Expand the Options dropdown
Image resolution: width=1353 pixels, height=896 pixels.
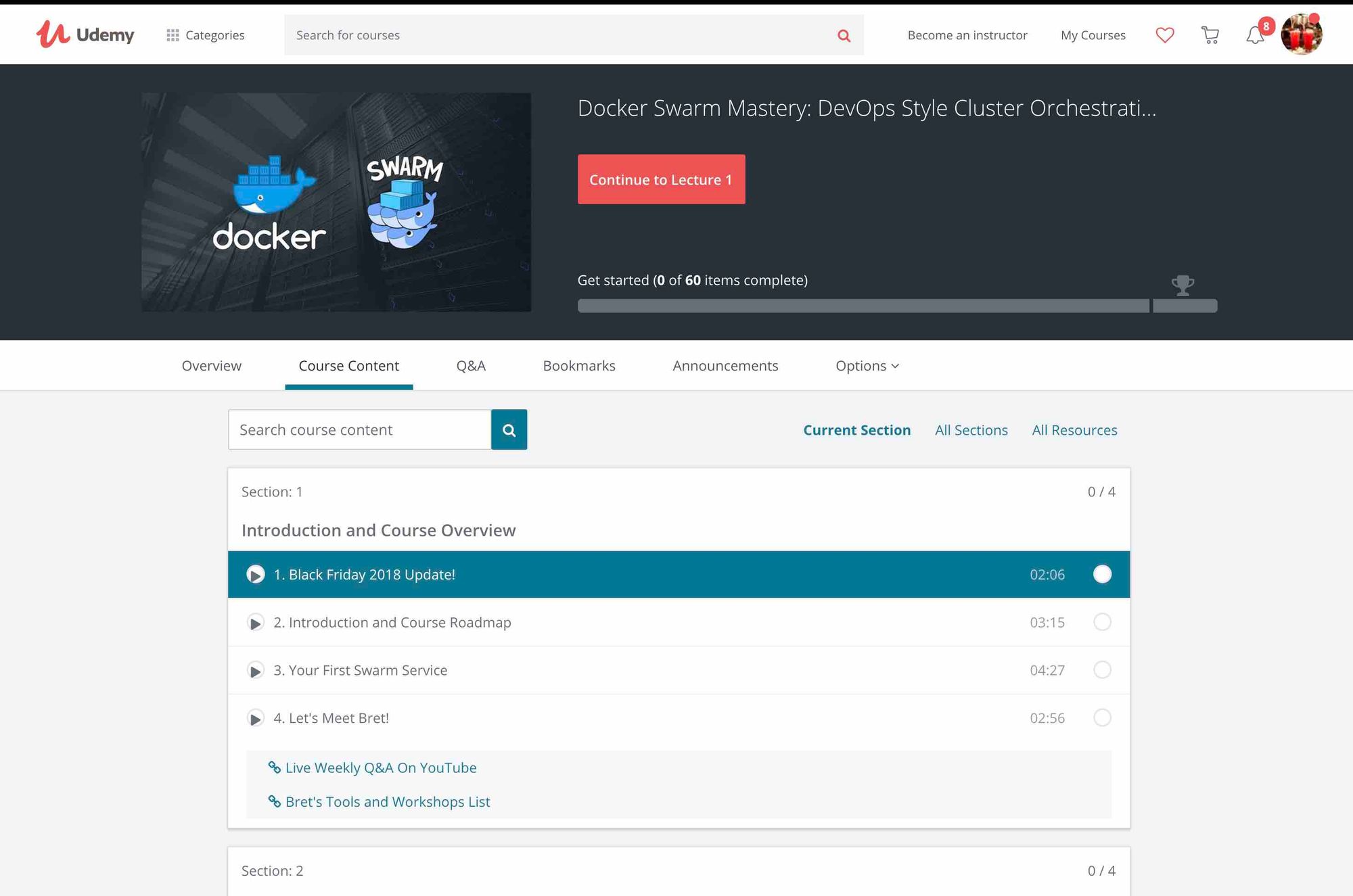867,366
